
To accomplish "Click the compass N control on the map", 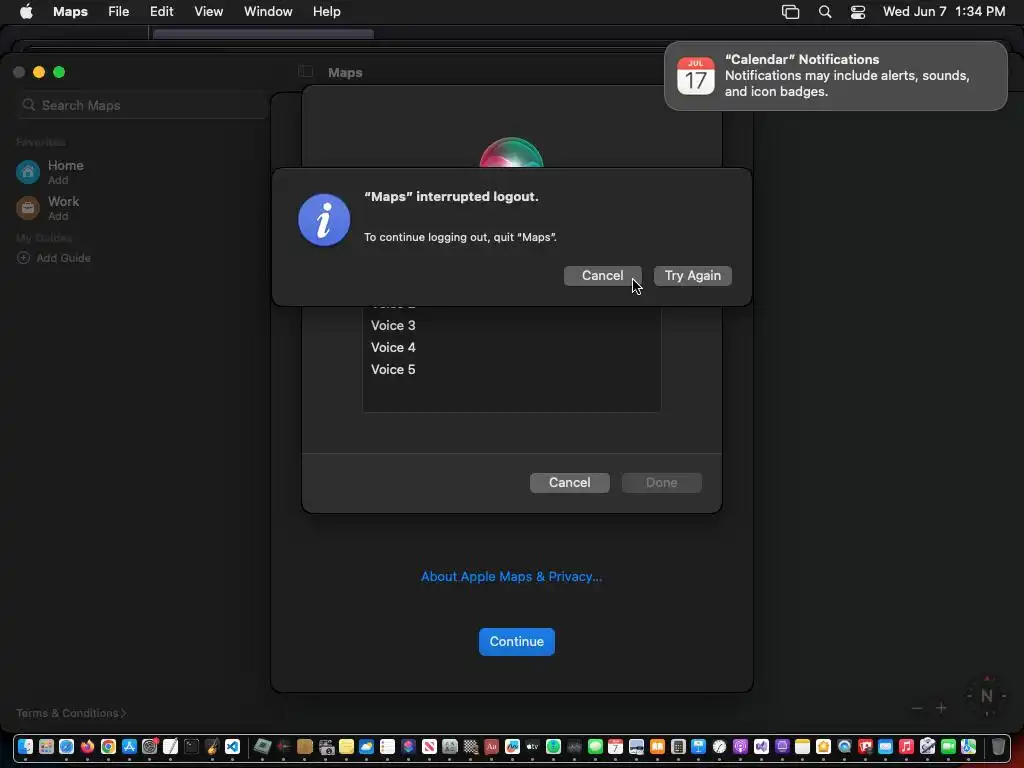I will coord(986,696).
